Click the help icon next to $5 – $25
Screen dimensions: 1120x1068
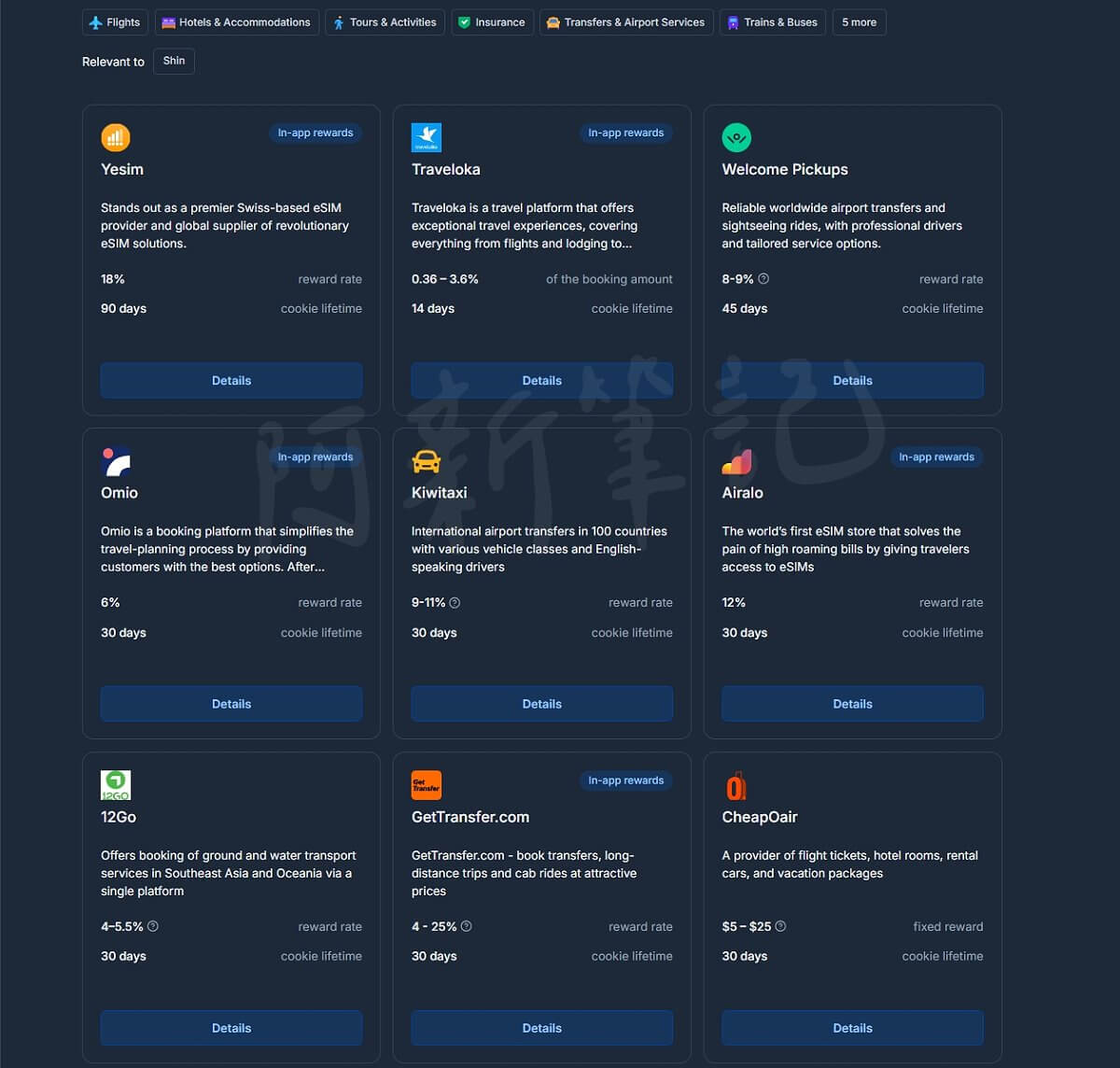780,926
